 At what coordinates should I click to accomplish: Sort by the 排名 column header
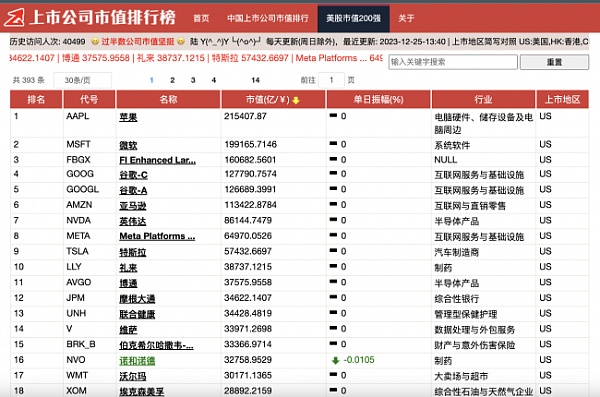click(x=36, y=100)
